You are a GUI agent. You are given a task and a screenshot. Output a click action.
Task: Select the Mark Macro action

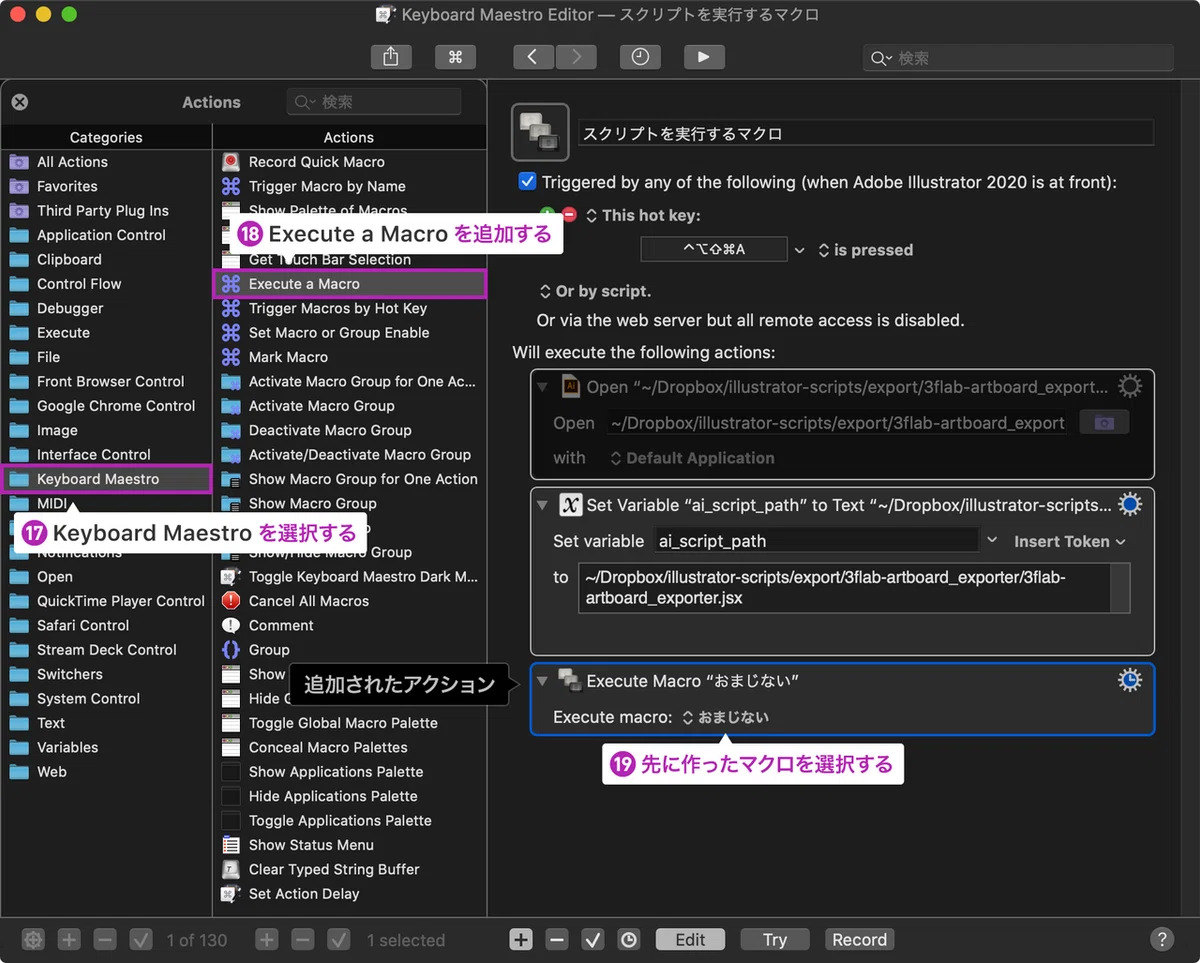pos(350,357)
